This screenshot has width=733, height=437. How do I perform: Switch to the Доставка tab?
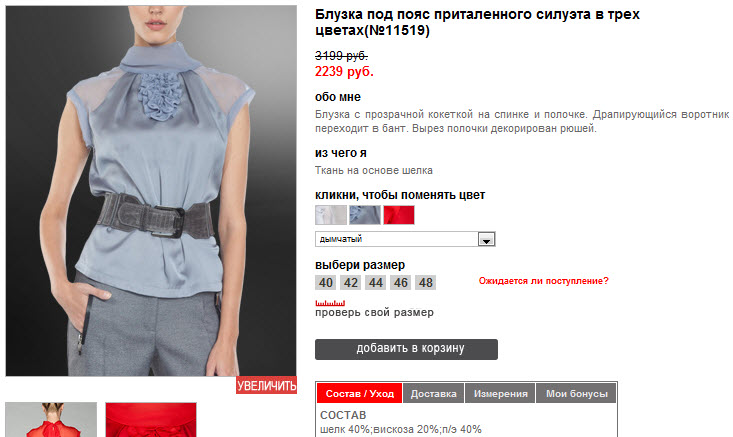point(433,394)
